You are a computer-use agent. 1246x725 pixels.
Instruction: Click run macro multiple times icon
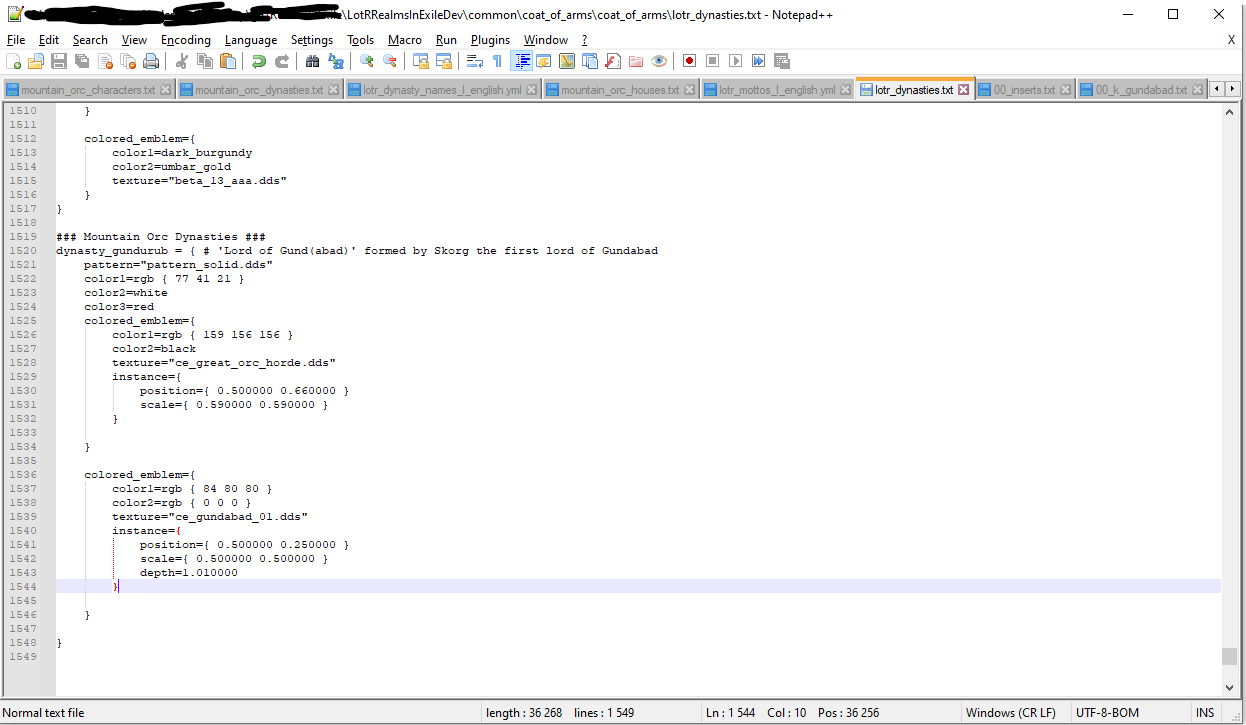759,61
